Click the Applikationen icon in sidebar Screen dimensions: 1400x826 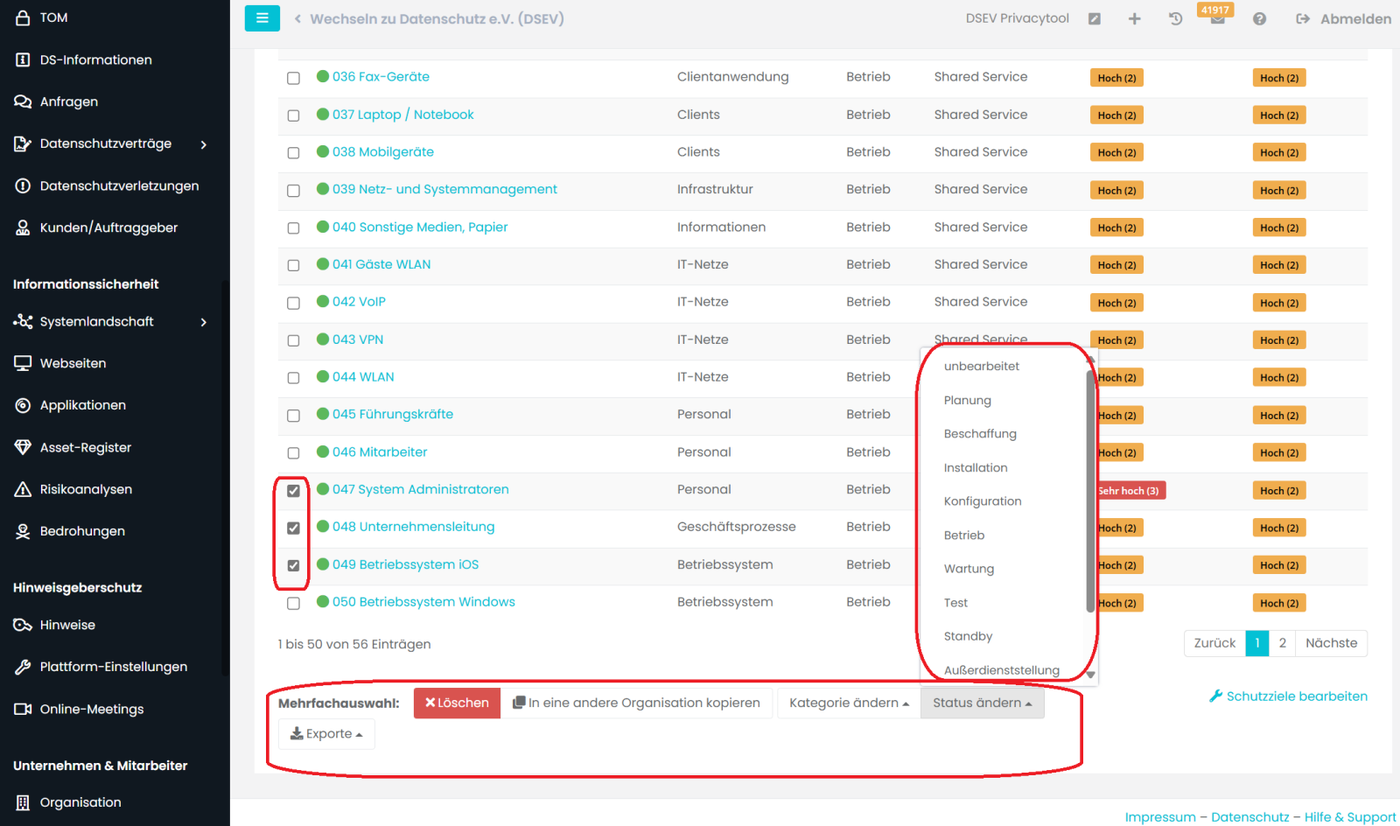(23, 406)
